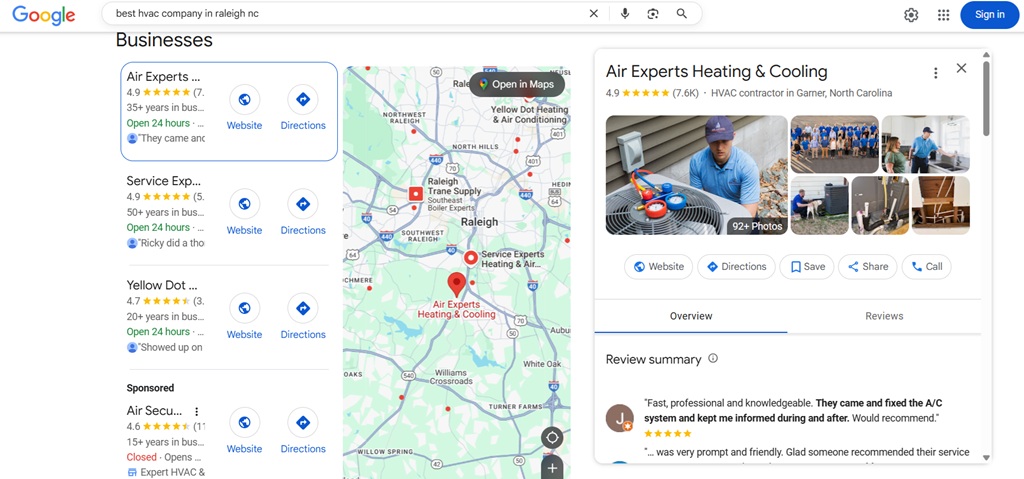Screen dimensions: 1024x479
Task: Open the Google apps grid
Action: 943,15
